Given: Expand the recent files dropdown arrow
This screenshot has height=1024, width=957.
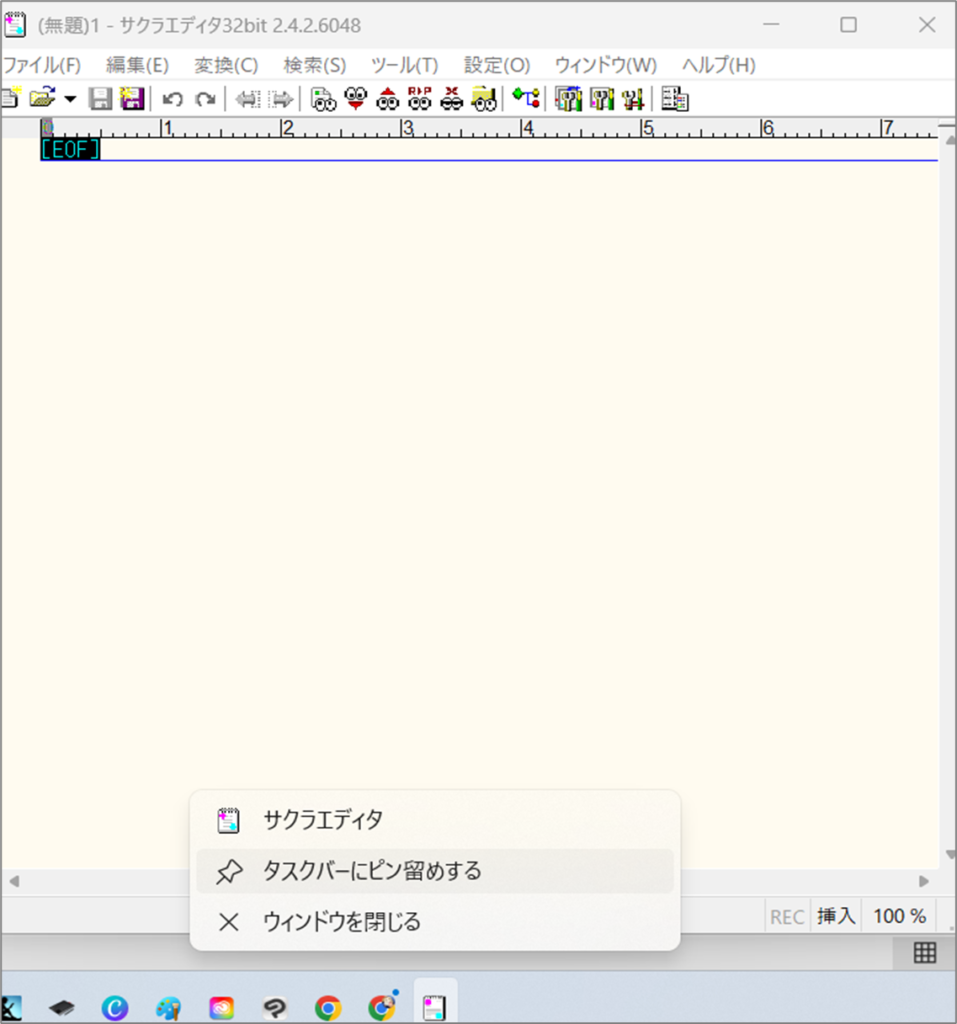Looking at the screenshot, I should 70,99.
